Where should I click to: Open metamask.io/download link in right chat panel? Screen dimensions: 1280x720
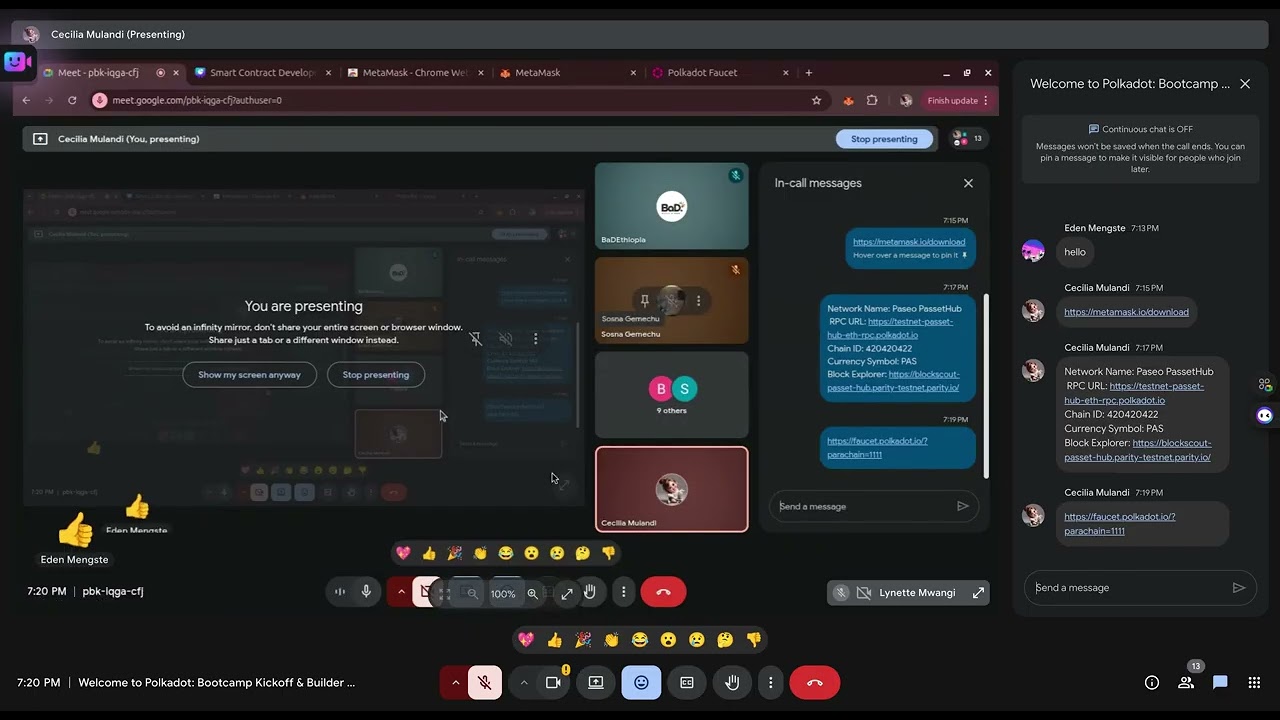pyautogui.click(x=1126, y=312)
